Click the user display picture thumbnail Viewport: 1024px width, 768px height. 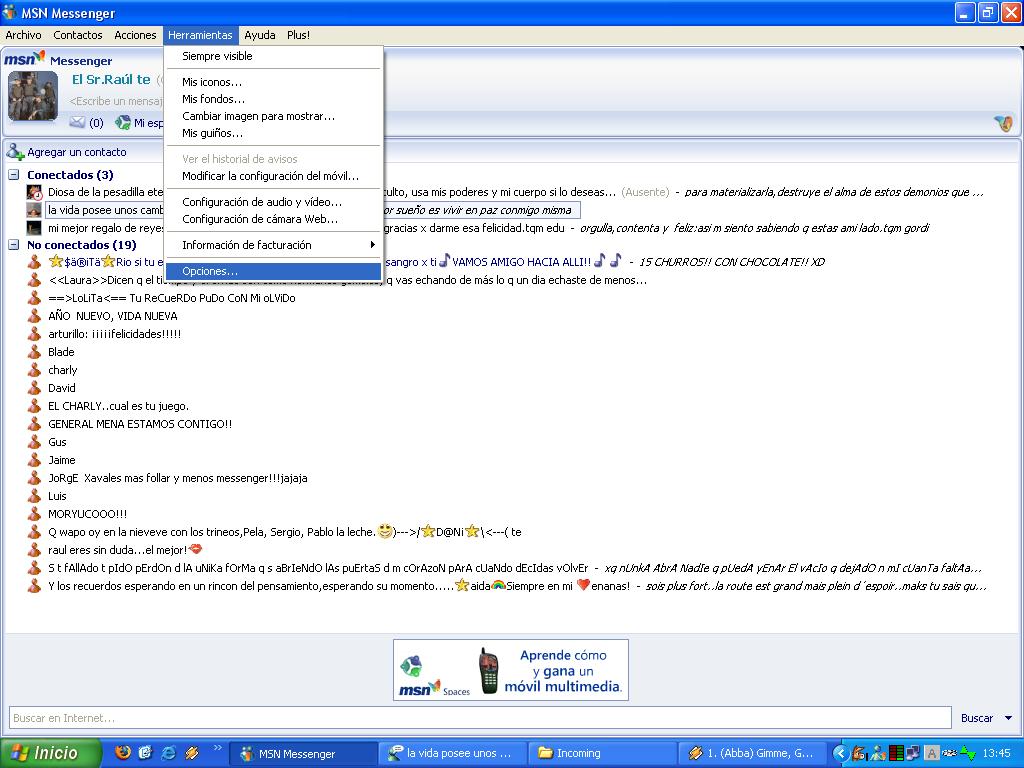33,96
